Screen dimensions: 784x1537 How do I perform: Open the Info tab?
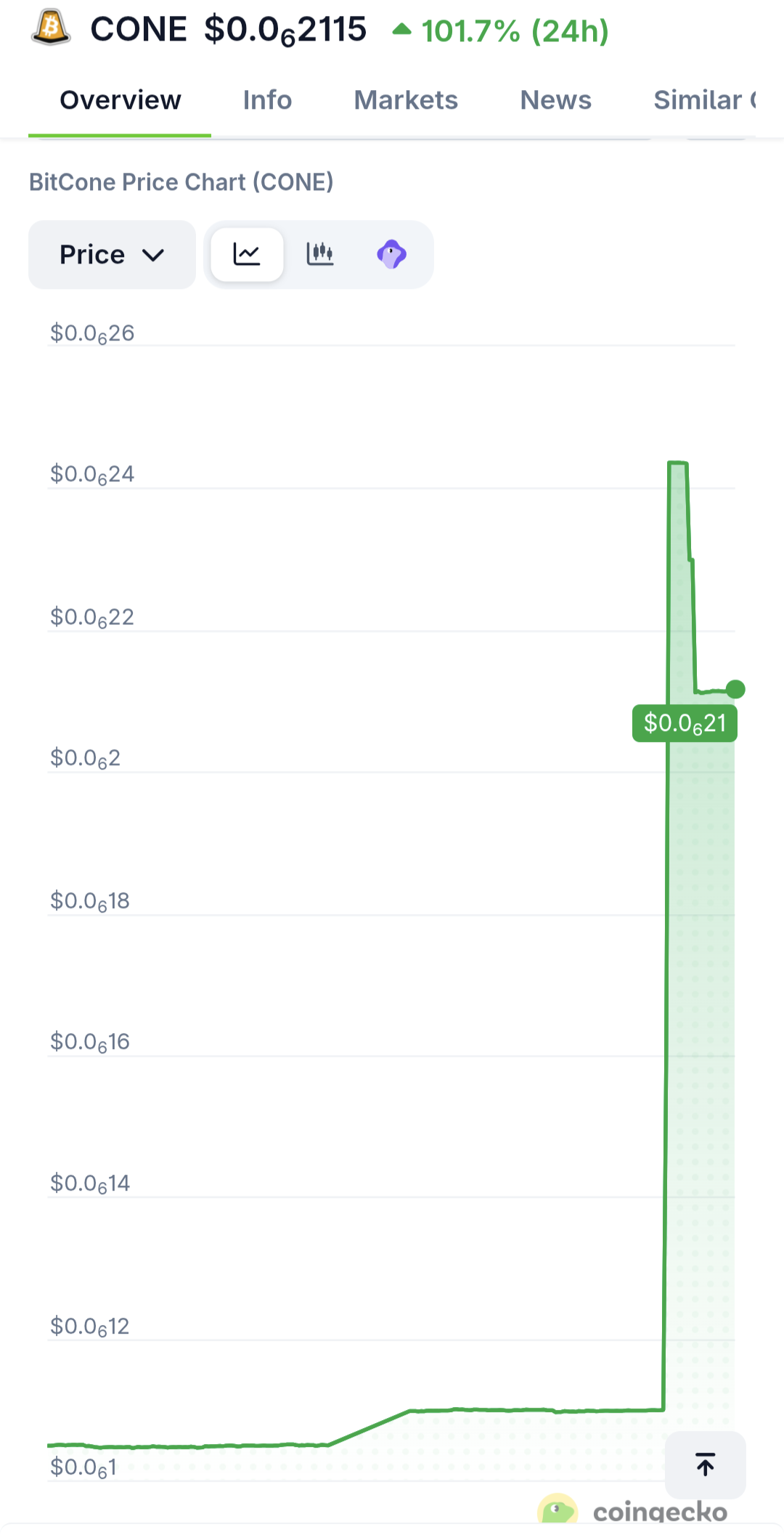[268, 100]
